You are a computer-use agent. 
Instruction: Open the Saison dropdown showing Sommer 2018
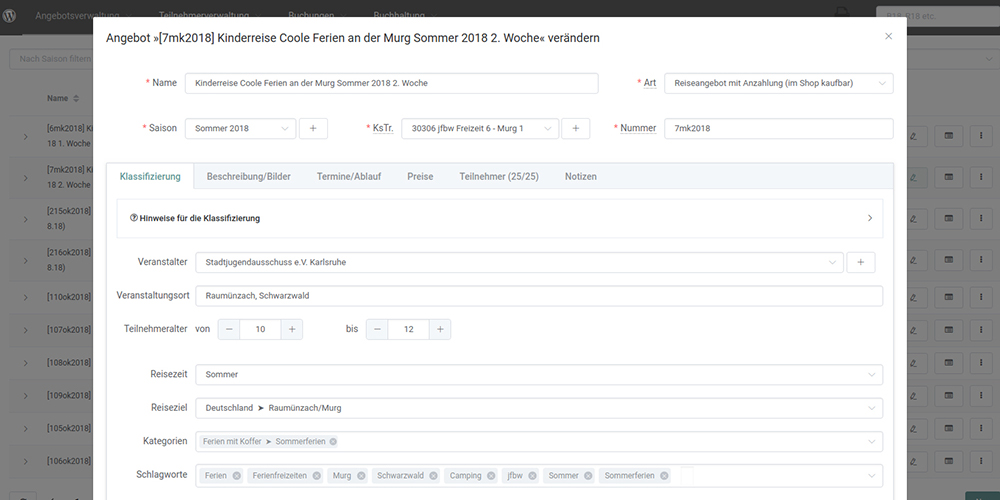pyautogui.click(x=240, y=128)
